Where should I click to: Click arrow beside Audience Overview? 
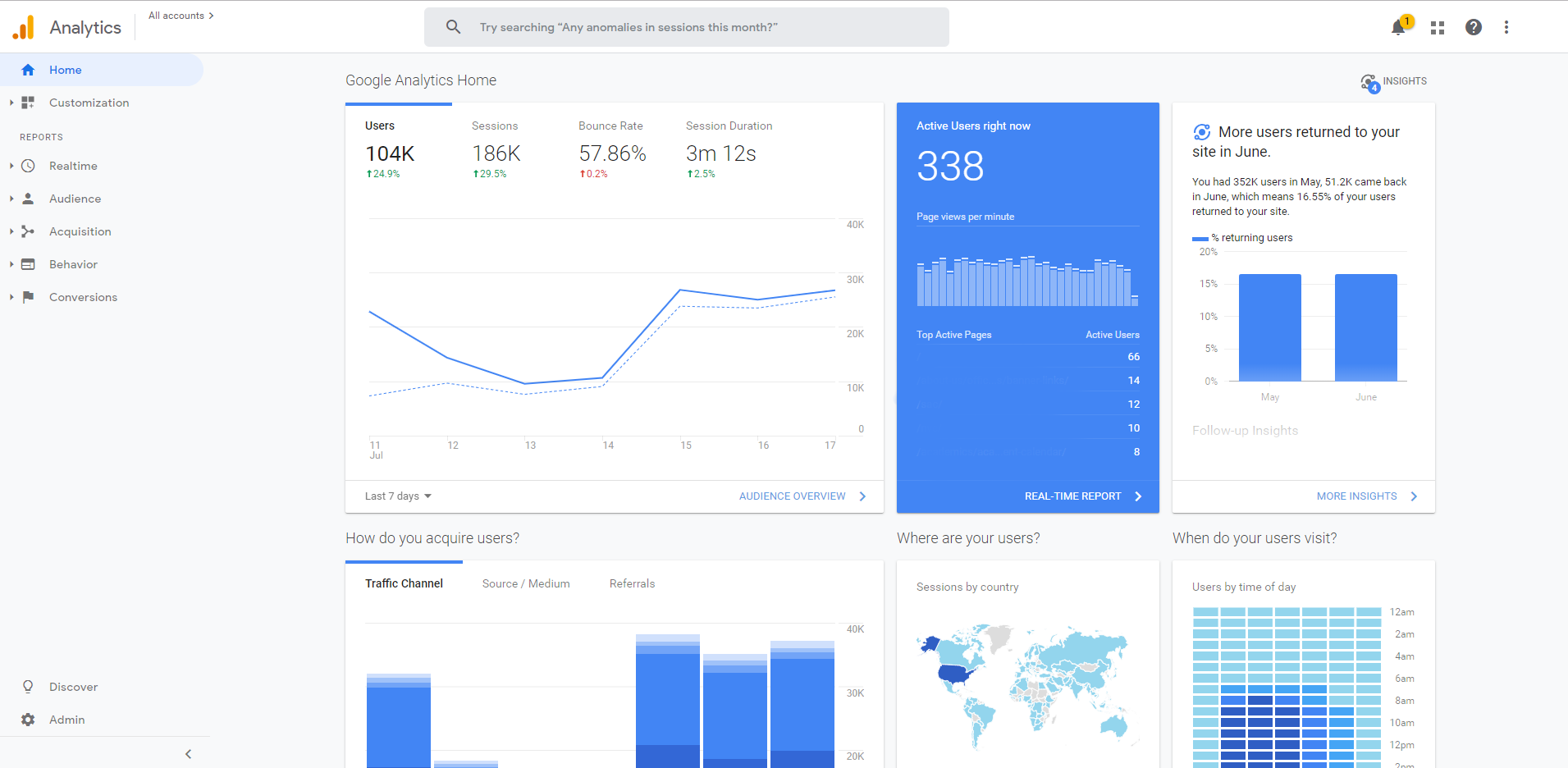click(862, 496)
